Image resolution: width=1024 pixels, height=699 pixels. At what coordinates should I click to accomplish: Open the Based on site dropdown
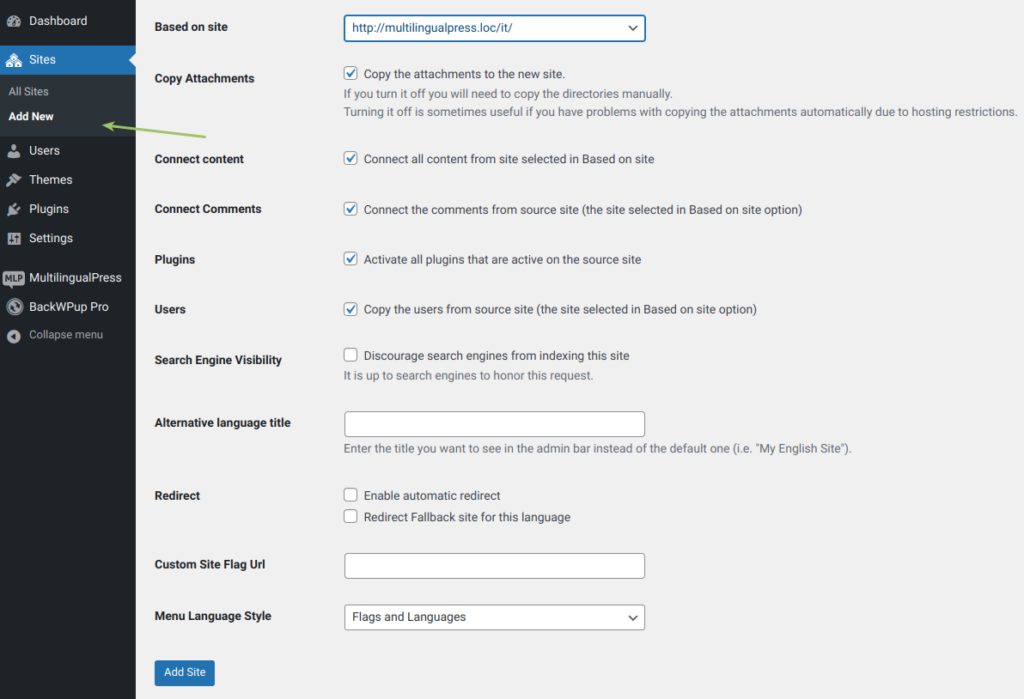point(494,27)
